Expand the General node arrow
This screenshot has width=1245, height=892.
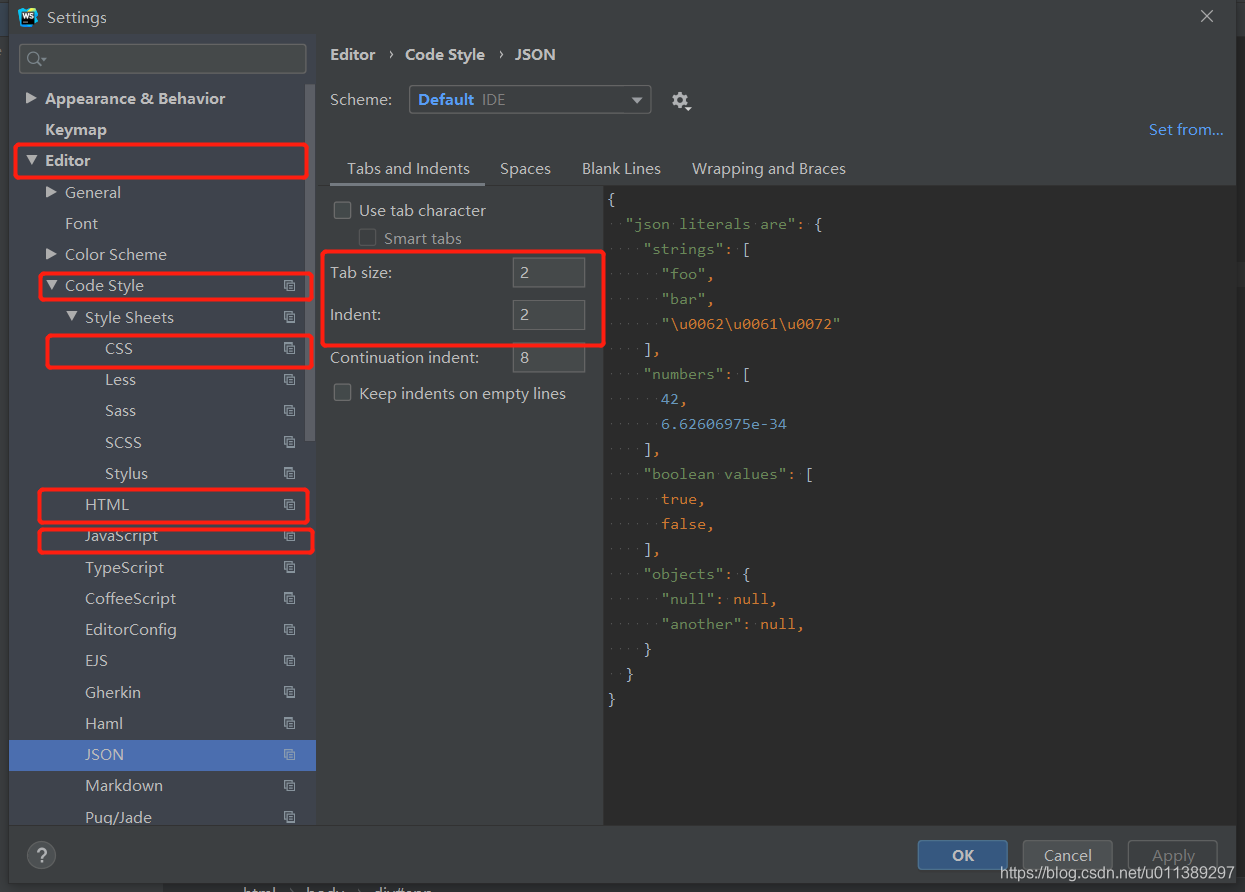(x=52, y=192)
